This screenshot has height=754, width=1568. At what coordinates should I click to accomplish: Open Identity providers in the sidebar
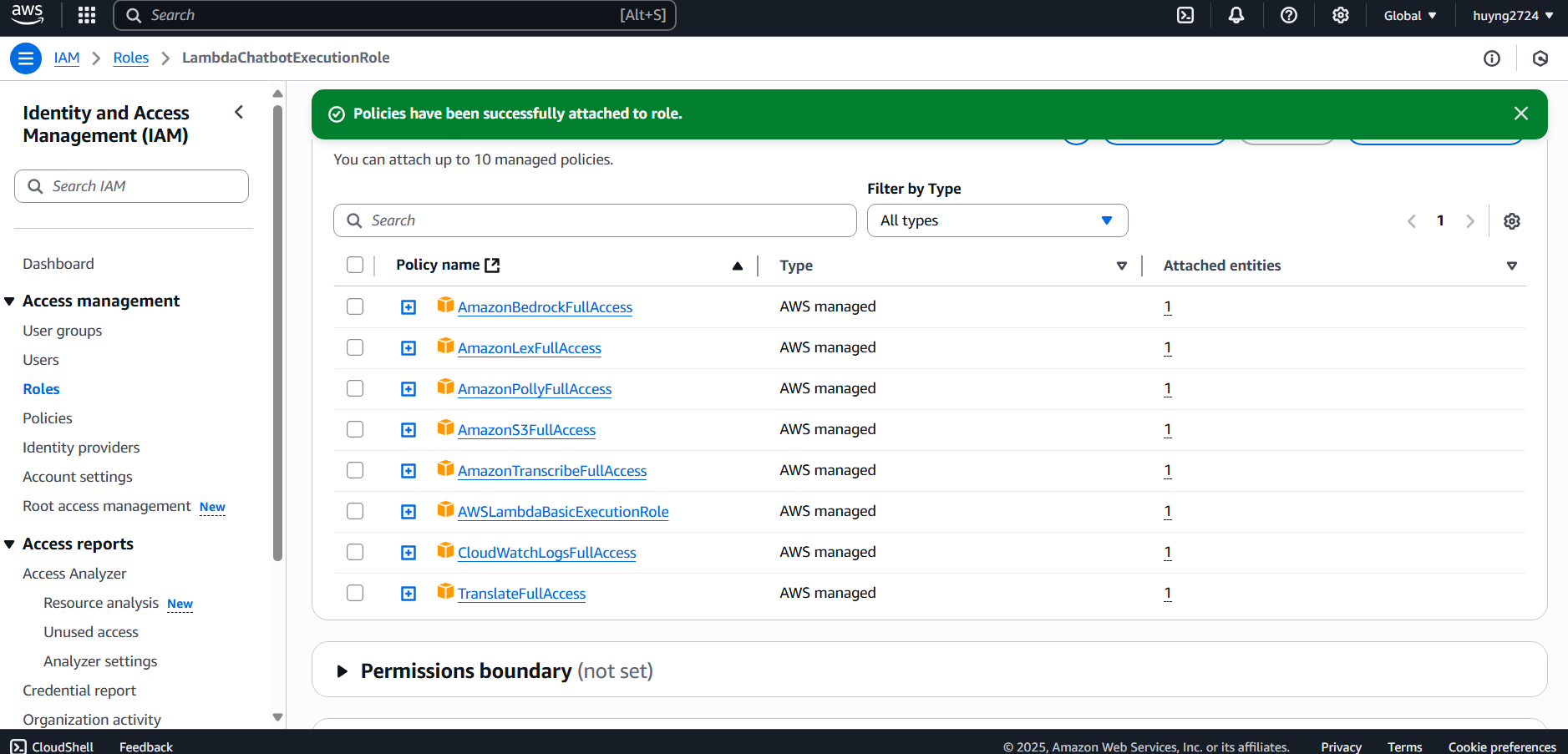81,448
